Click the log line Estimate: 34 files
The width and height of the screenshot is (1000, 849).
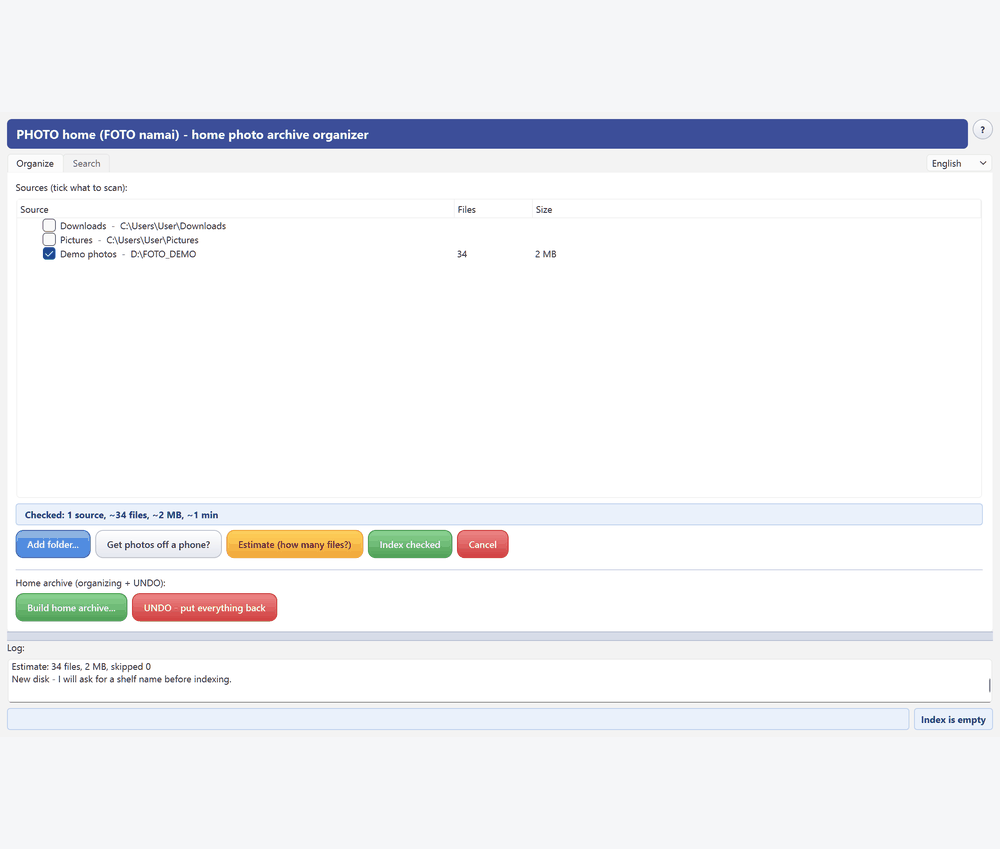click(x=81, y=667)
